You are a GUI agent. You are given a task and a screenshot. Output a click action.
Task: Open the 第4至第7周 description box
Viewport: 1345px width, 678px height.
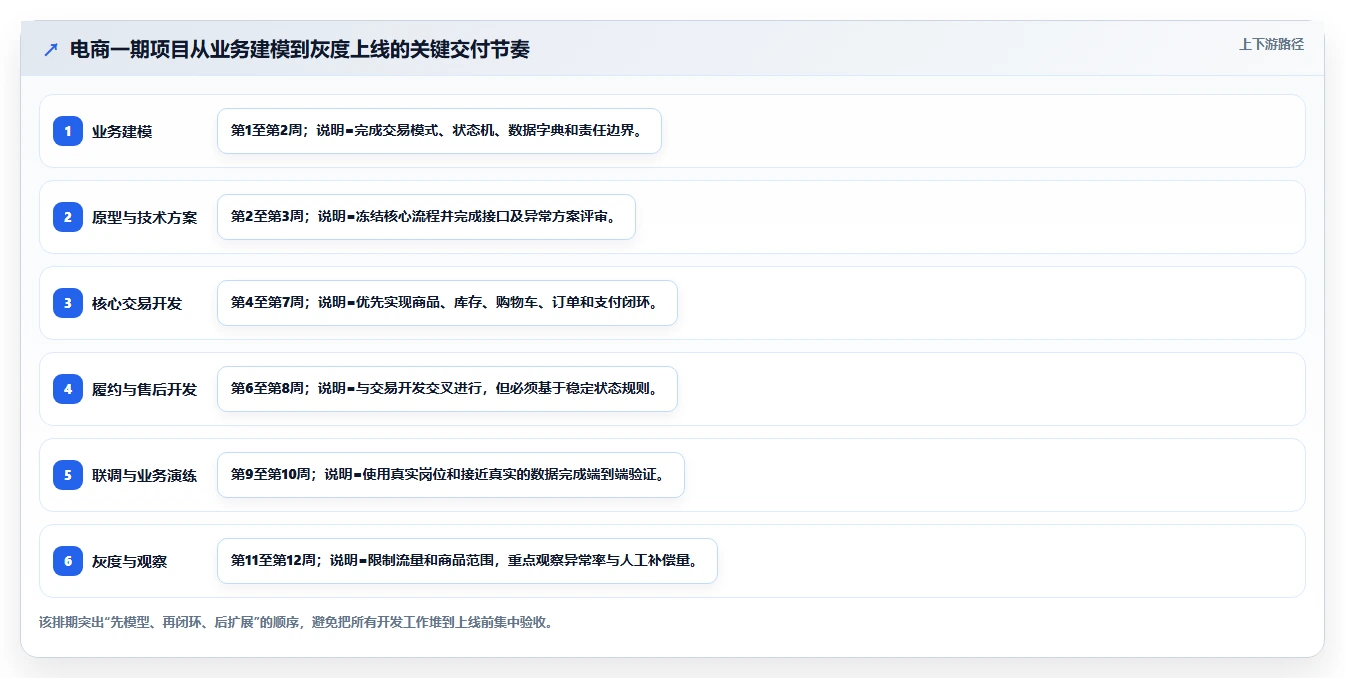pos(447,303)
